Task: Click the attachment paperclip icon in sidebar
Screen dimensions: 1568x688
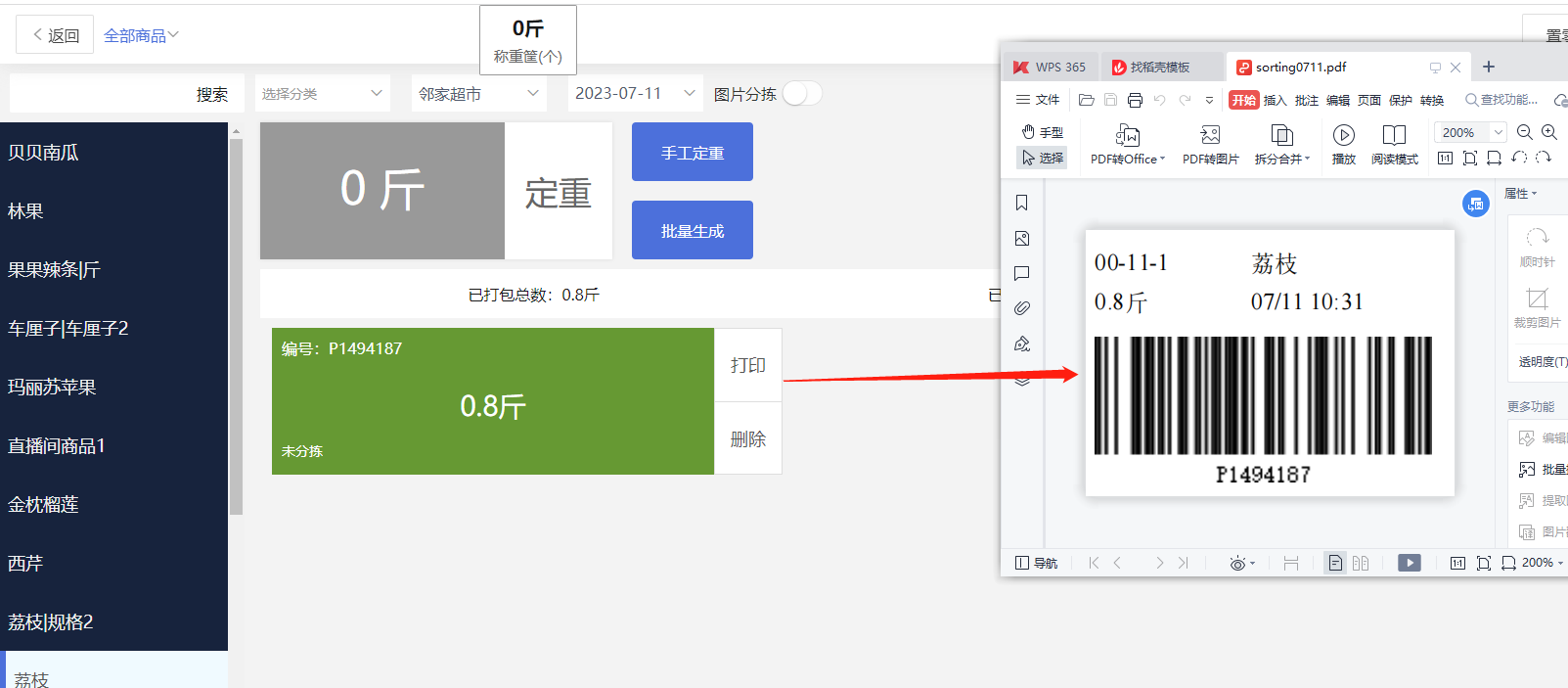Action: click(1022, 308)
